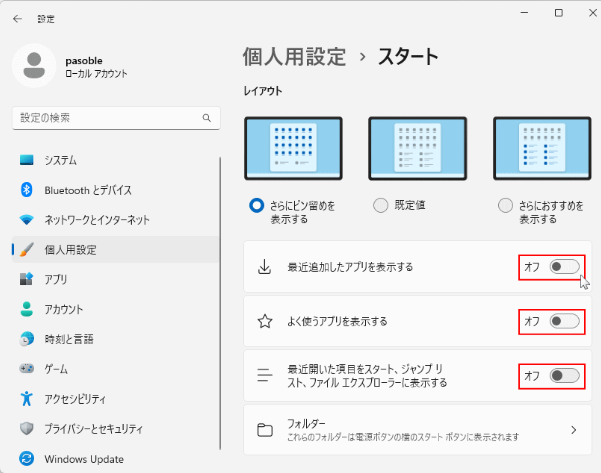601x473 pixels.
Task: Open the ゲーム controller icon
Action: (x=27, y=369)
